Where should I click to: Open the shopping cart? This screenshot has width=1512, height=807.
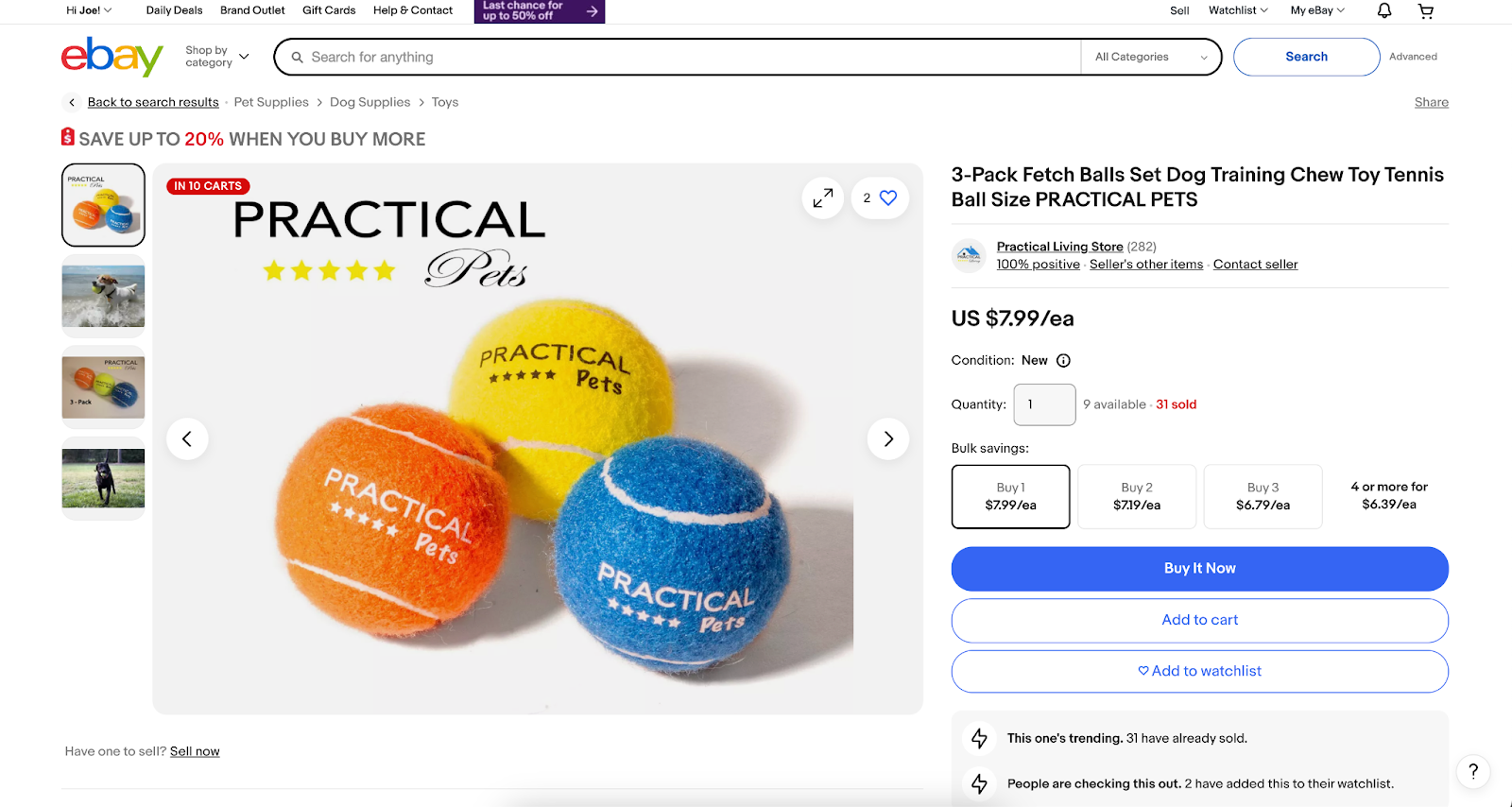pyautogui.click(x=1425, y=10)
